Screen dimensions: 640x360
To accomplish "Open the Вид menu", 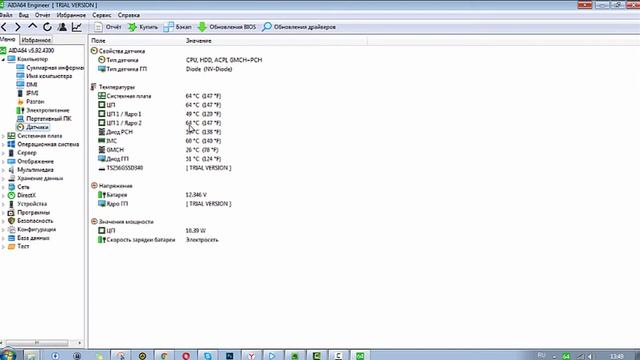I will 24,15.
